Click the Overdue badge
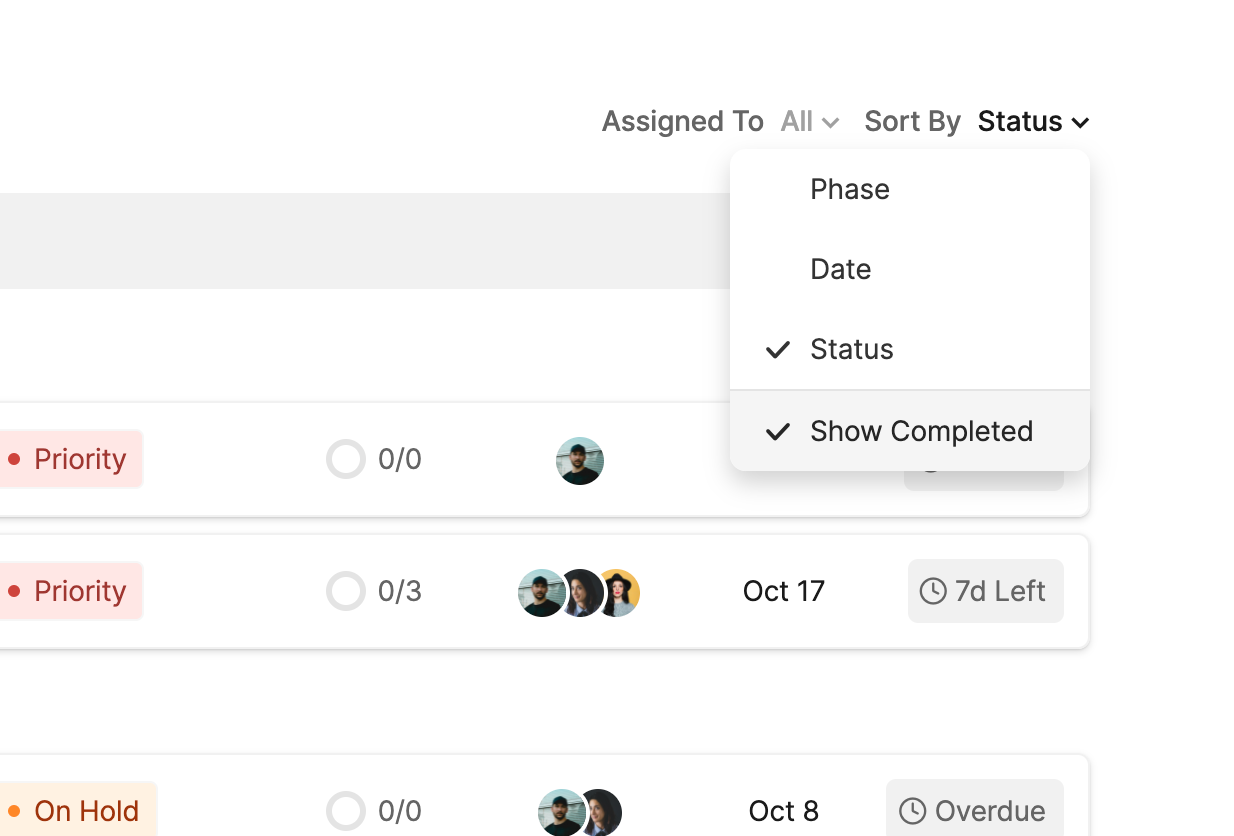 click(975, 811)
